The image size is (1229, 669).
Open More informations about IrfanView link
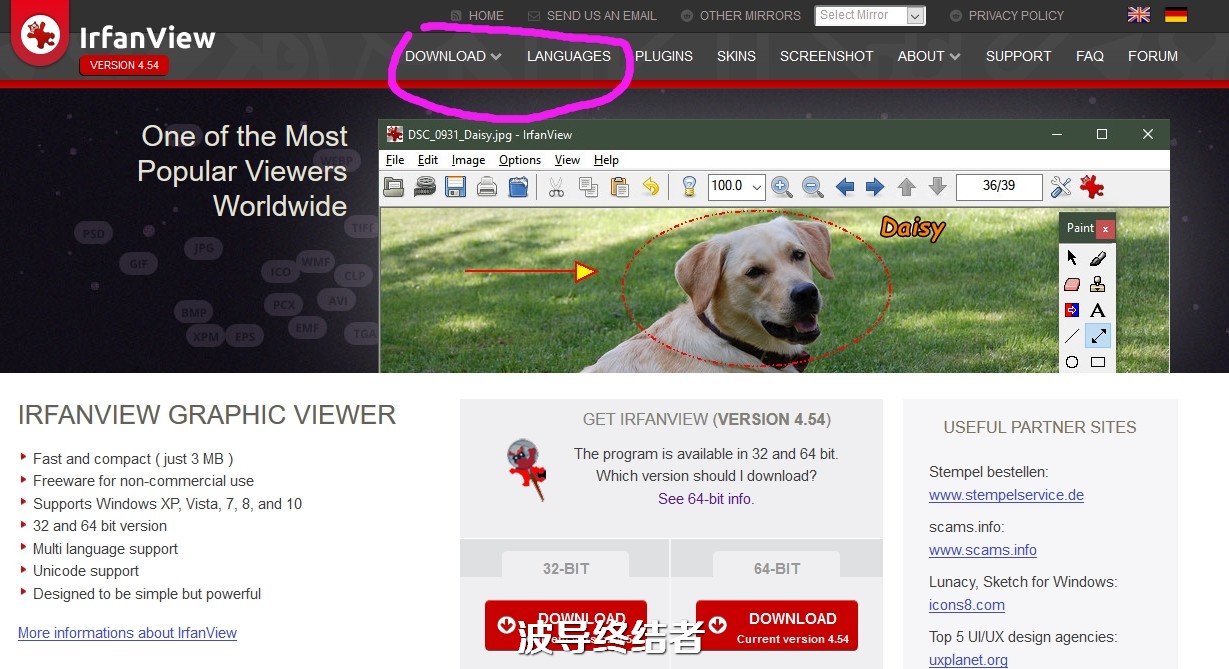click(x=127, y=633)
